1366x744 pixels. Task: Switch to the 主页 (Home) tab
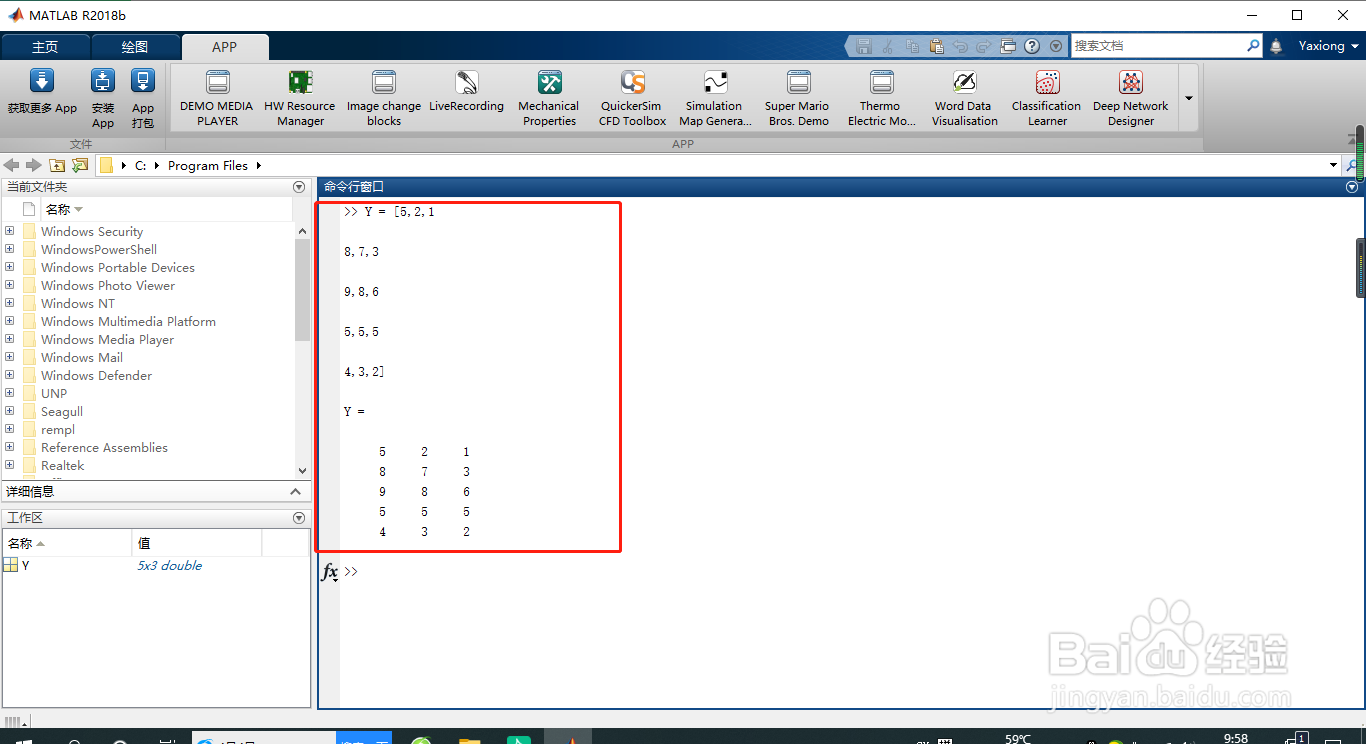tap(45, 47)
